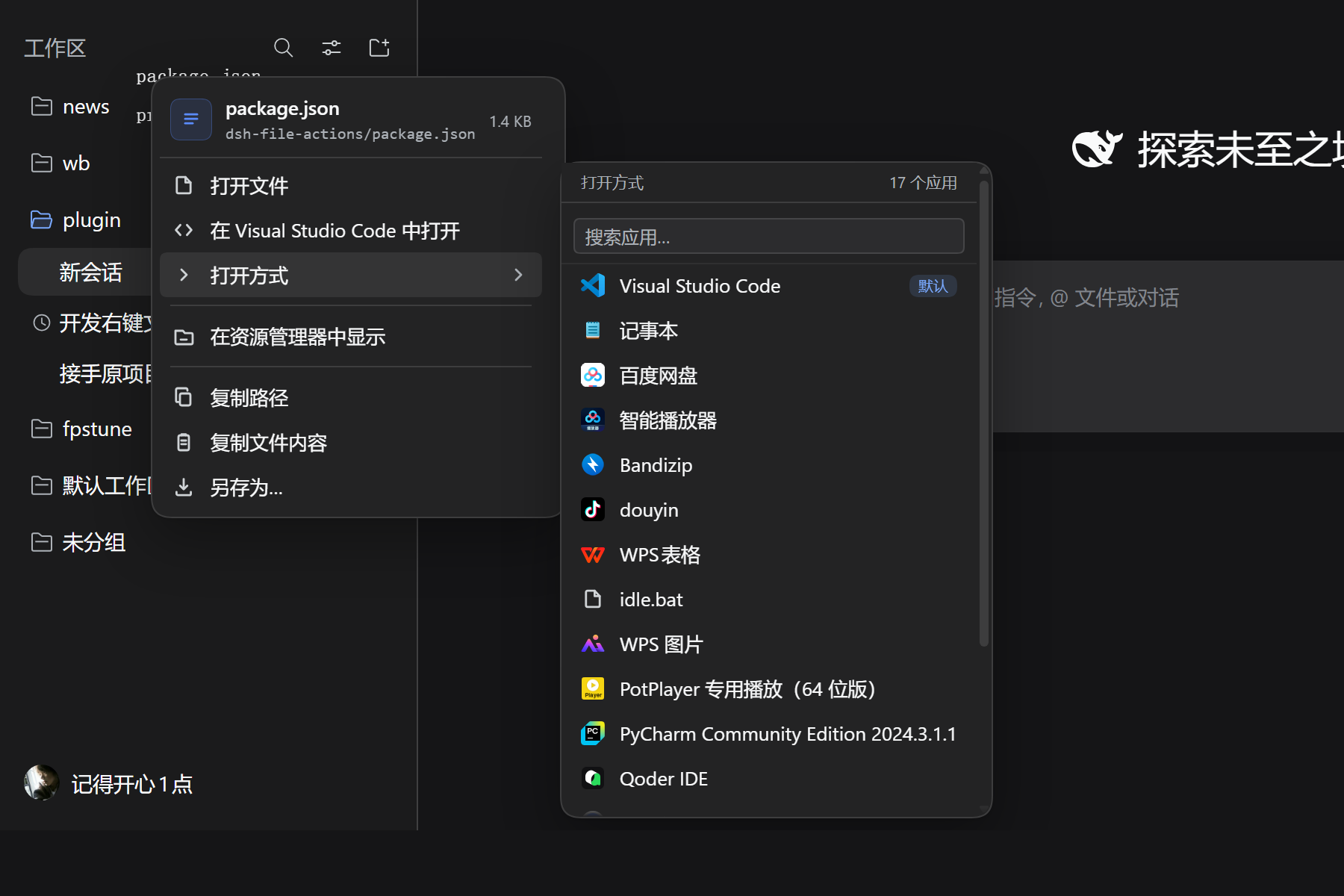The width and height of the screenshot is (1344, 896).
Task: Choose 在 Visual Studio Code 中打开
Action: (351, 230)
